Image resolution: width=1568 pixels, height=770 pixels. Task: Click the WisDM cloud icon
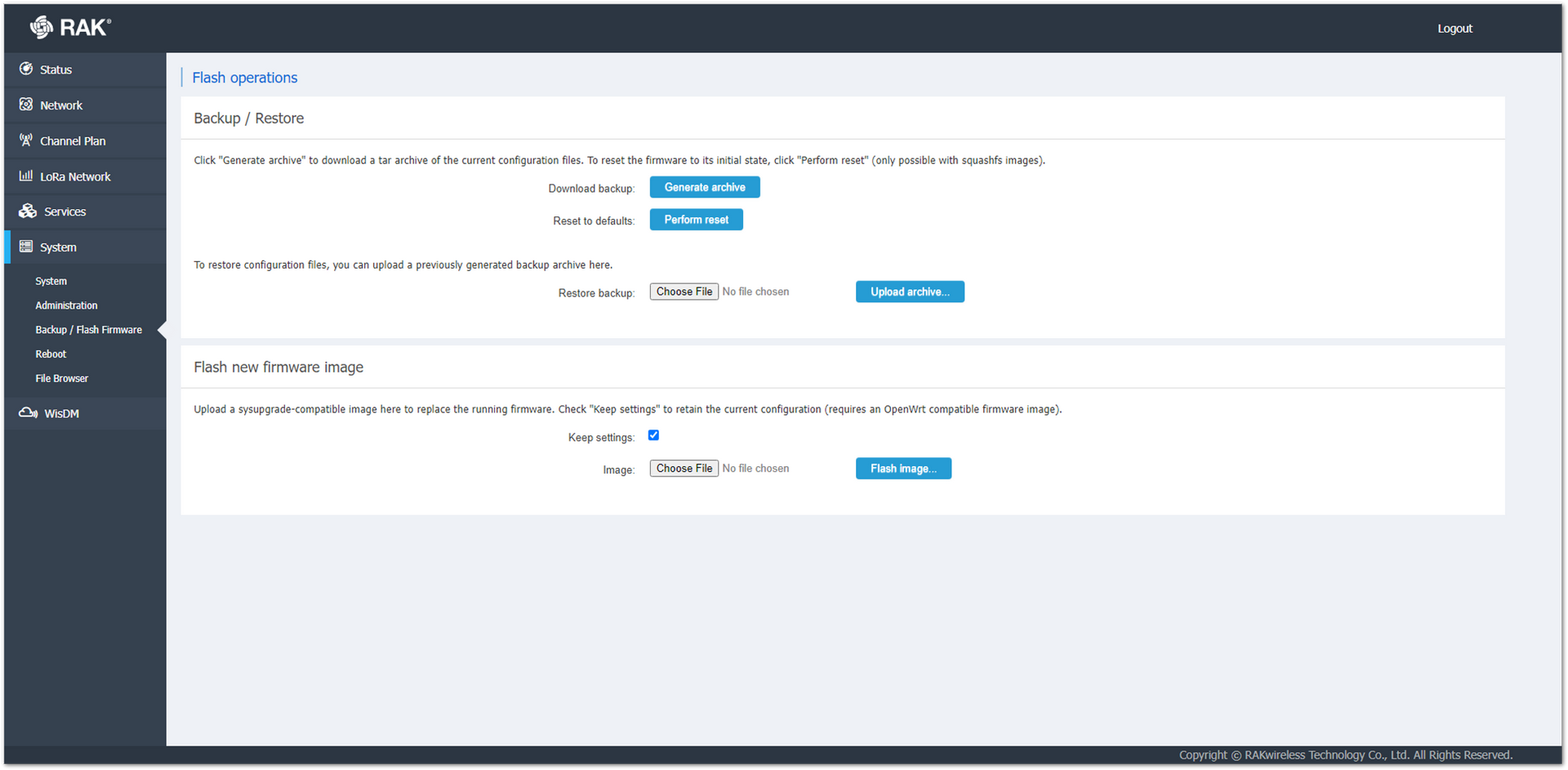pos(28,413)
